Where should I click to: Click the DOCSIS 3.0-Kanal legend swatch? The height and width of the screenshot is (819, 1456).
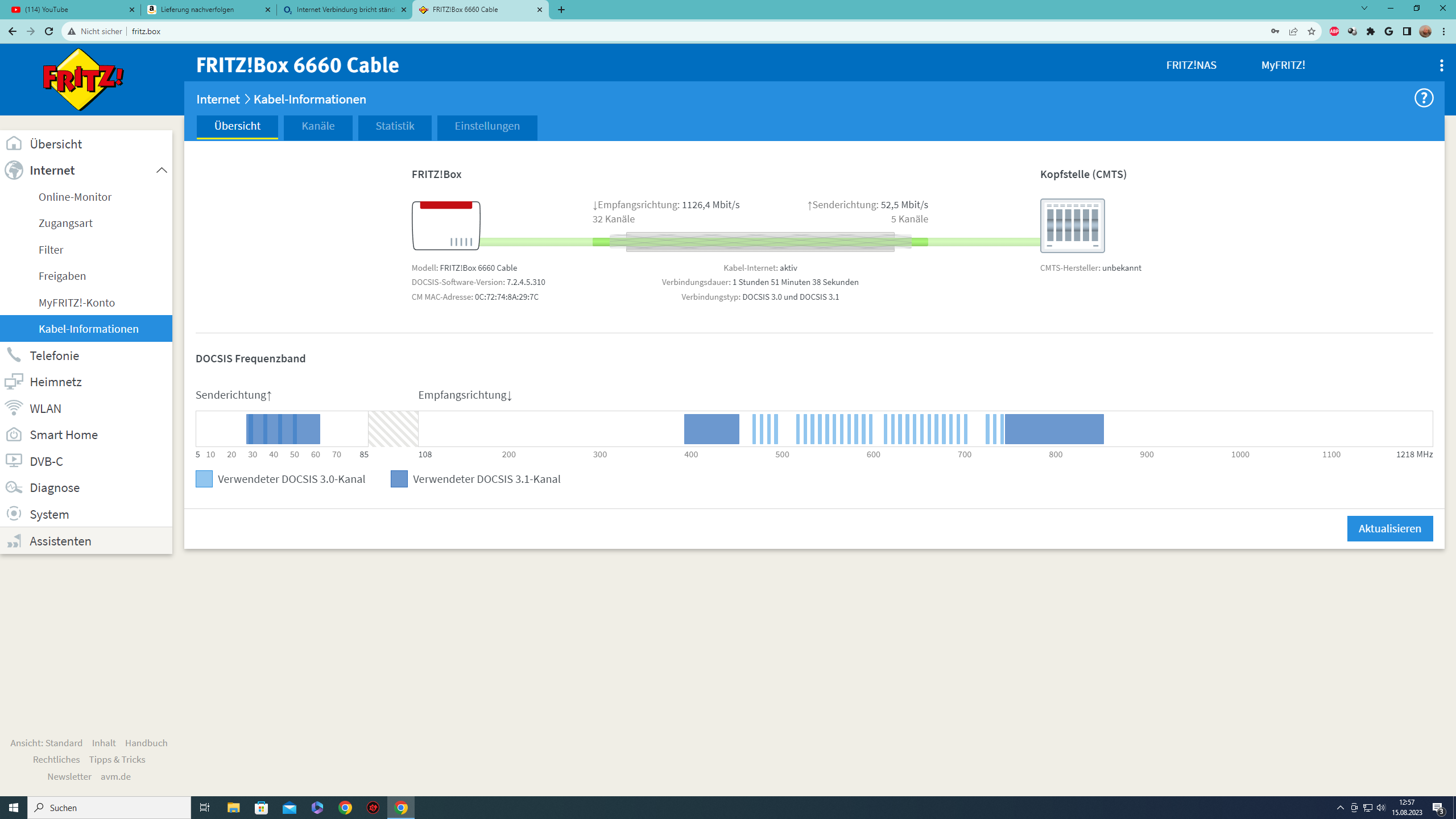(204, 479)
